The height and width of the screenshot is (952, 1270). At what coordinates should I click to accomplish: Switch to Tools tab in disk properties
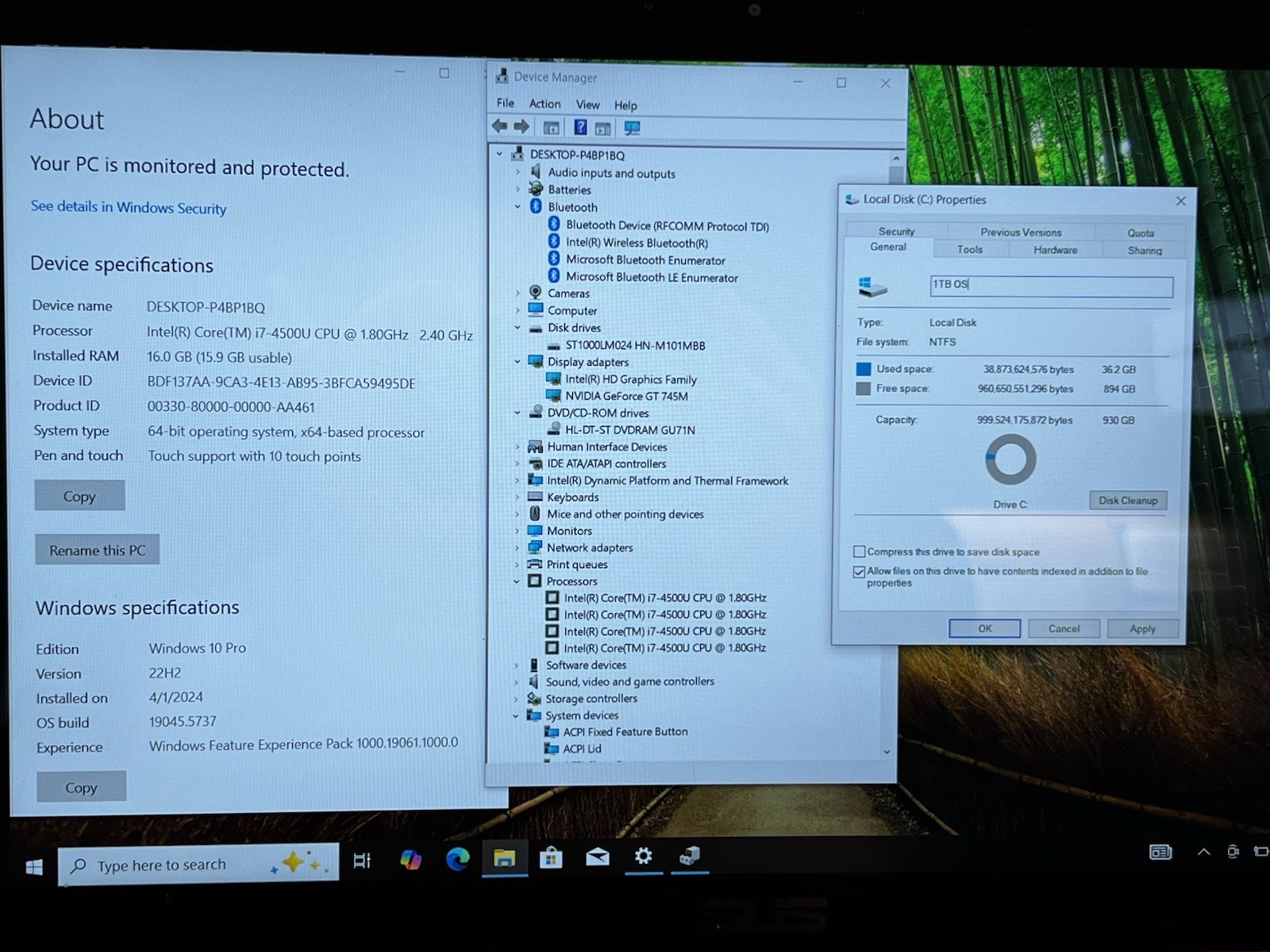click(969, 249)
